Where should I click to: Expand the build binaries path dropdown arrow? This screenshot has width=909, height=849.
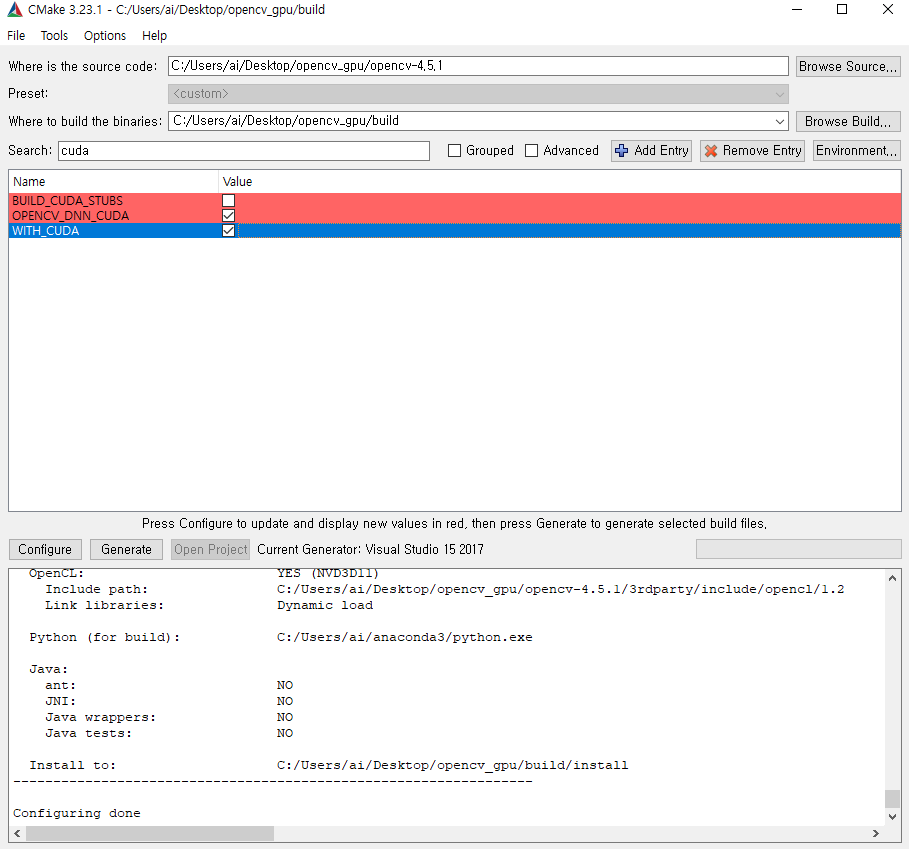tap(780, 122)
